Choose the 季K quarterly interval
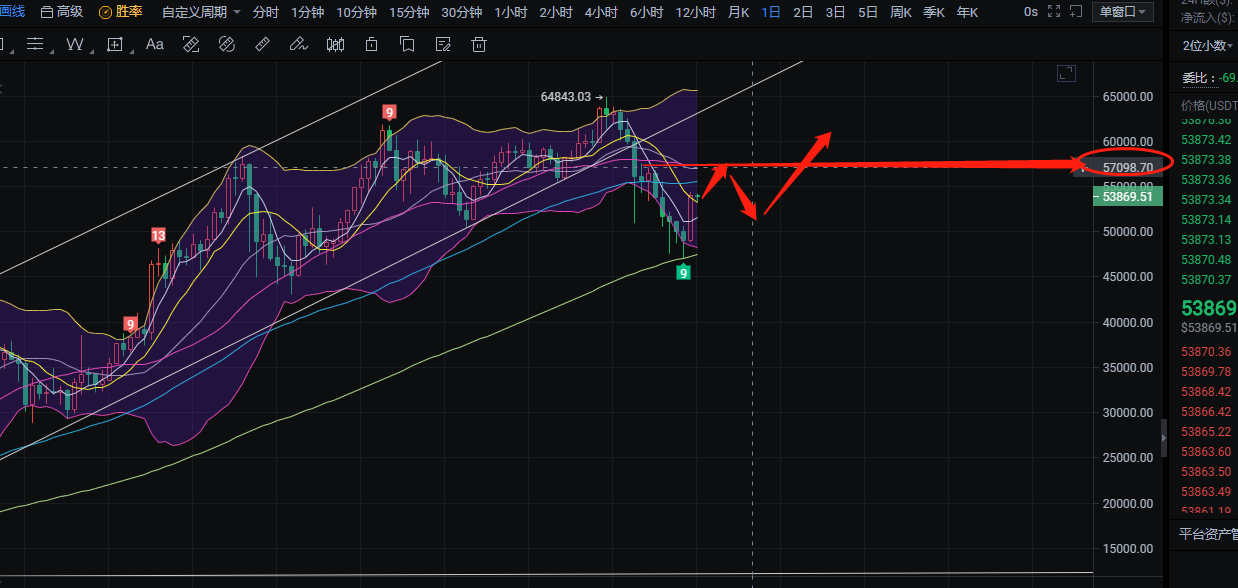This screenshot has height=588, width=1238. 934,12
